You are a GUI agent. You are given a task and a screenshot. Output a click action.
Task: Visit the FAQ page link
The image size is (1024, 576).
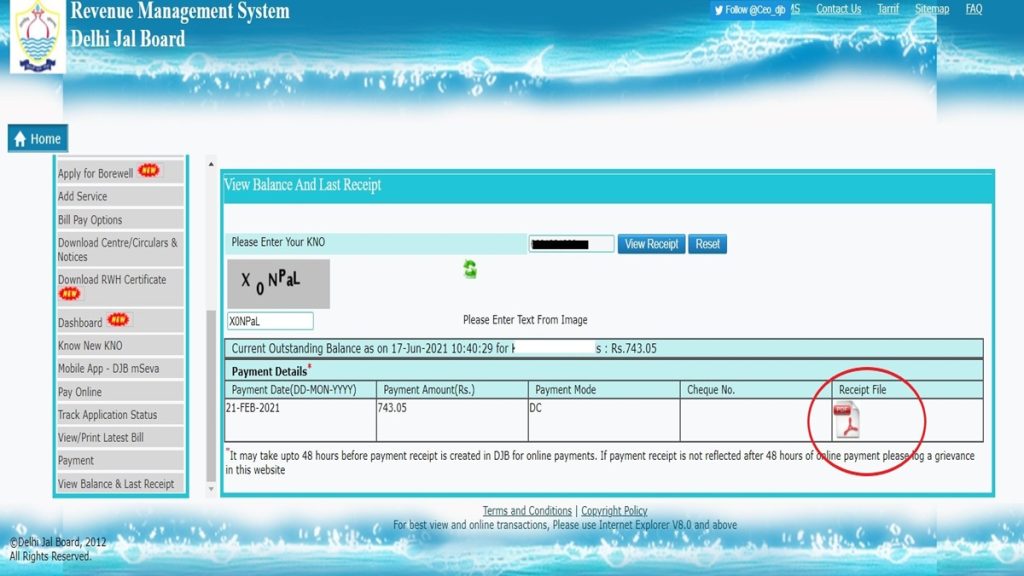972,8
